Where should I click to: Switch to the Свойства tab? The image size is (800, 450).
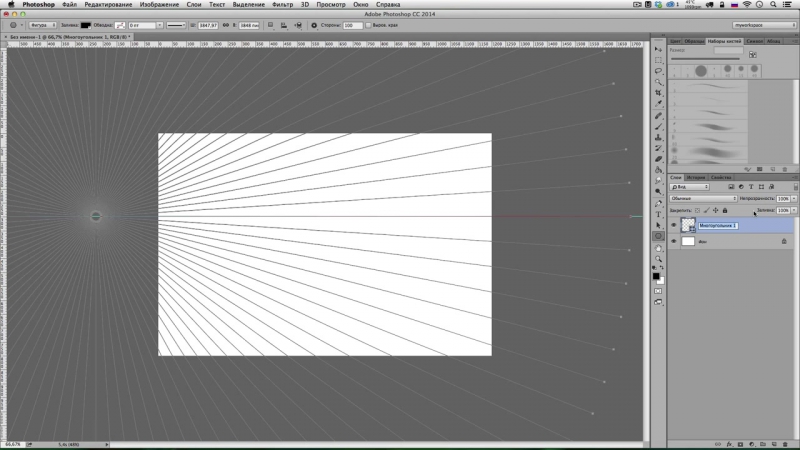click(x=721, y=177)
